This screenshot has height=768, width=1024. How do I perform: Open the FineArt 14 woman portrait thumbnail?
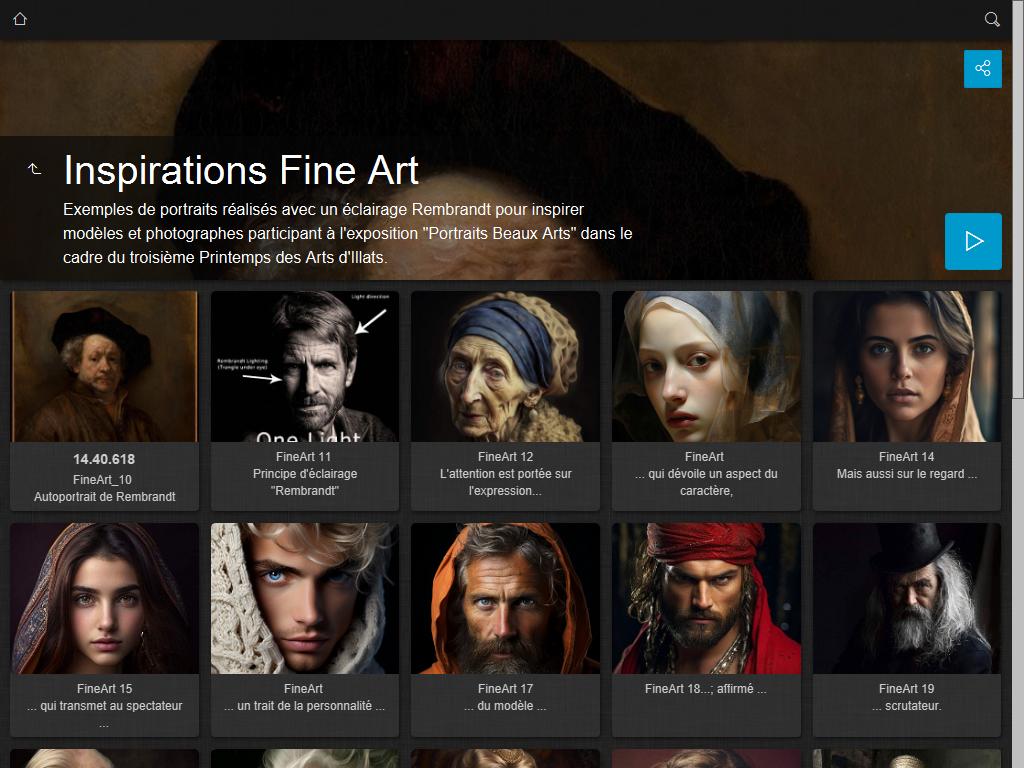coord(906,366)
